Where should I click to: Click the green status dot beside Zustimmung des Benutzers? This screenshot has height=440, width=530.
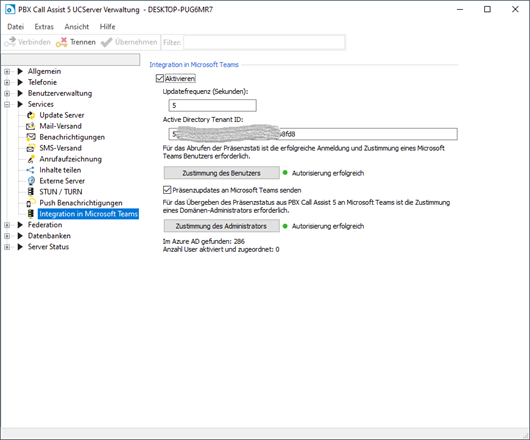[285, 173]
